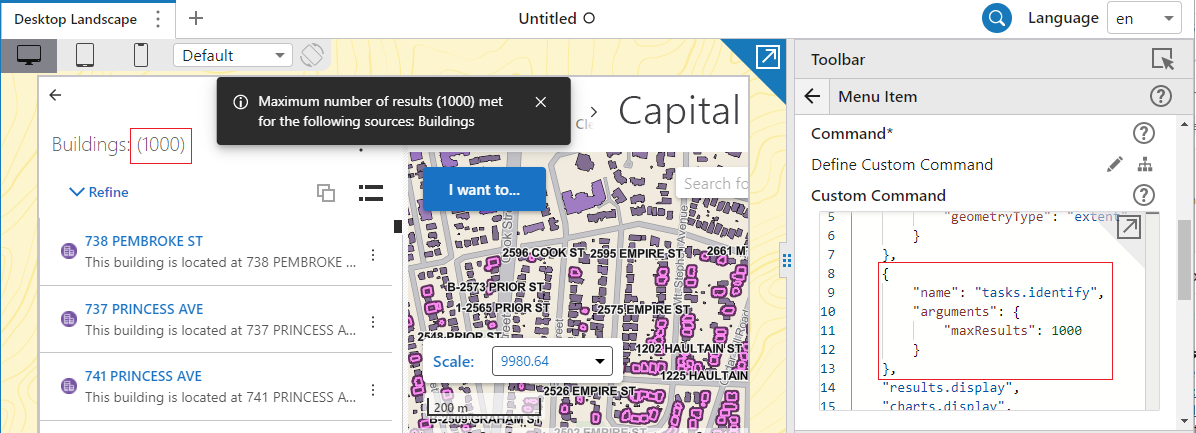The width and height of the screenshot is (1196, 433).
Task: Open help for Menu Item
Action: coord(1160,97)
